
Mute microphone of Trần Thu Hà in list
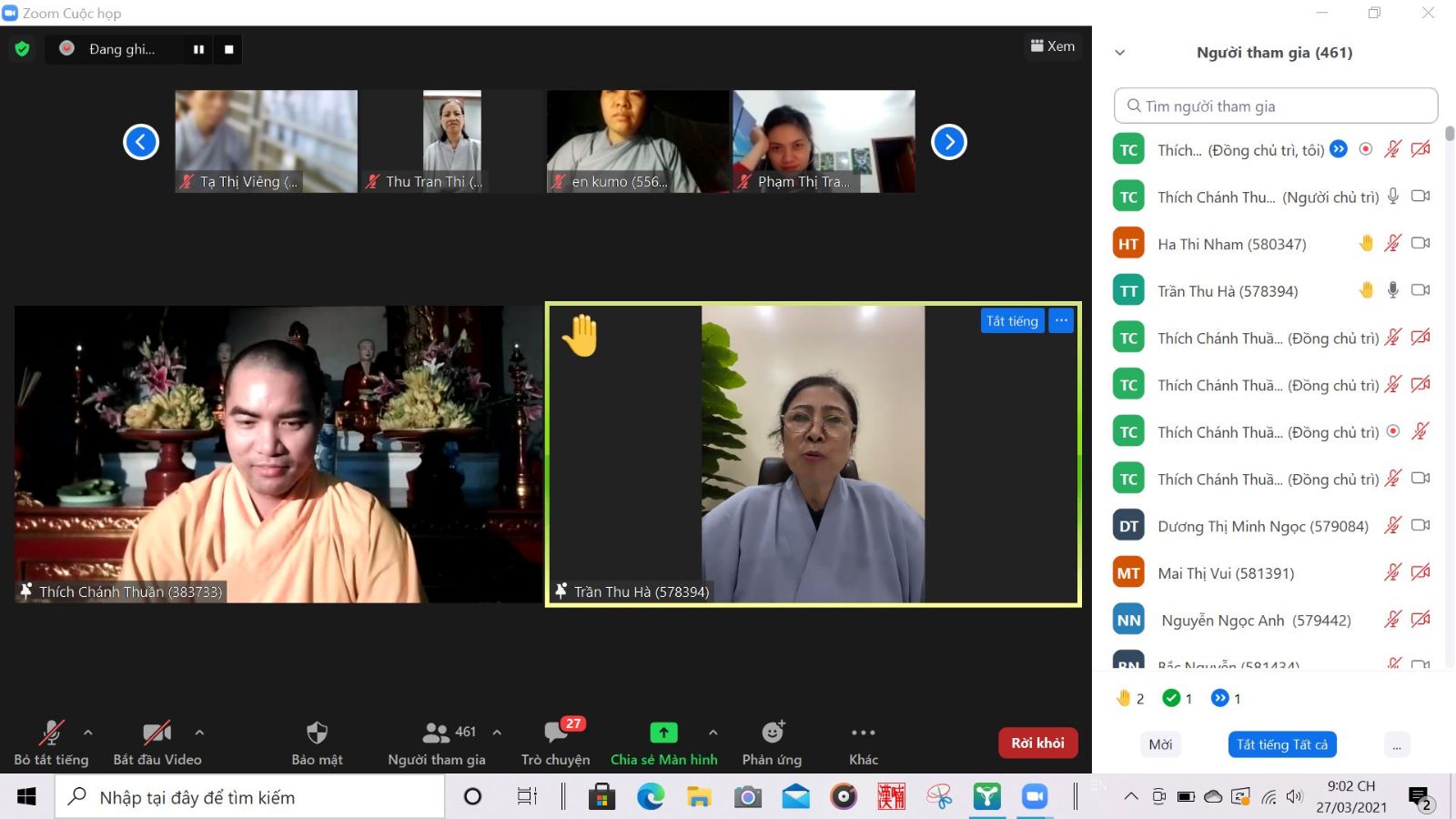click(x=1393, y=290)
